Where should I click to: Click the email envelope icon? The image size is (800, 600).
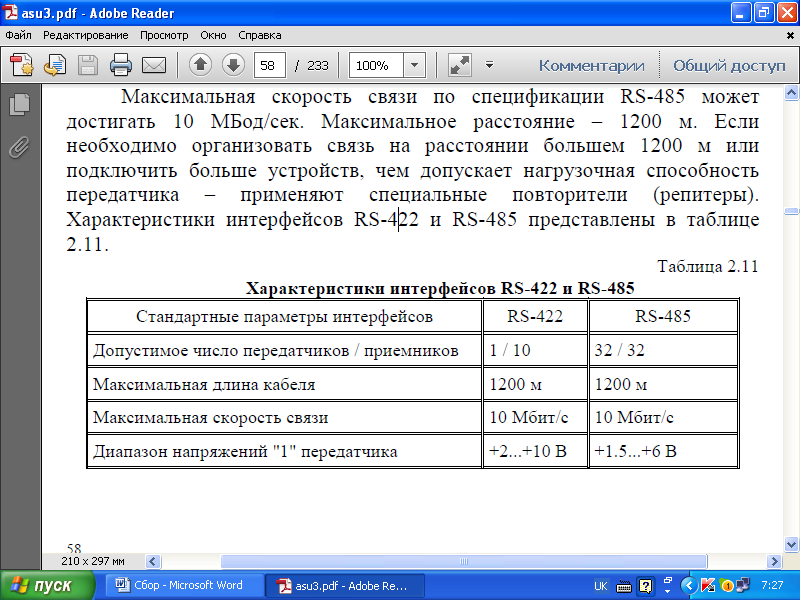tap(154, 65)
